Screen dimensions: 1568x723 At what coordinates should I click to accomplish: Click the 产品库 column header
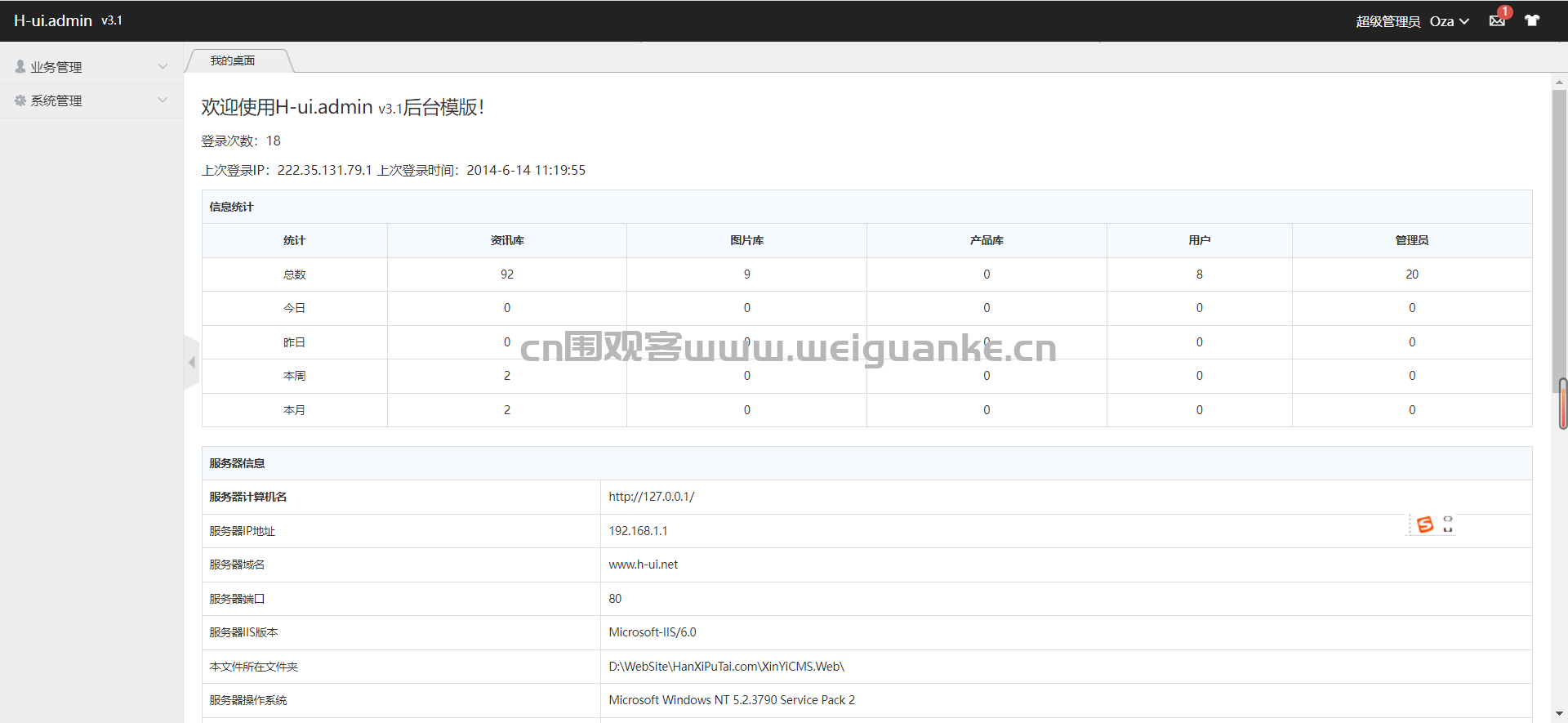point(987,240)
